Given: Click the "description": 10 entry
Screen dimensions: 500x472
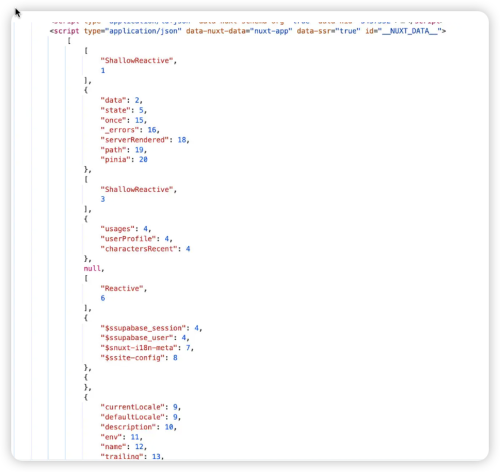Looking at the screenshot, I should pos(138,427).
